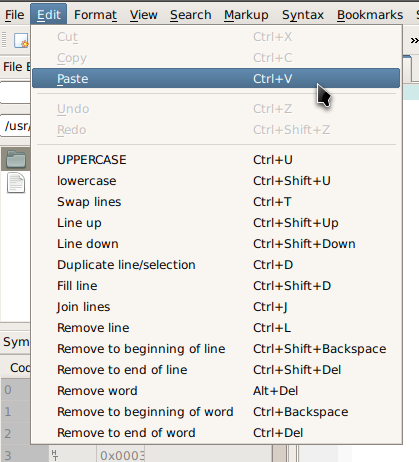Click the new document toolbar icon
The height and width of the screenshot is (462, 419).
tap(21, 40)
